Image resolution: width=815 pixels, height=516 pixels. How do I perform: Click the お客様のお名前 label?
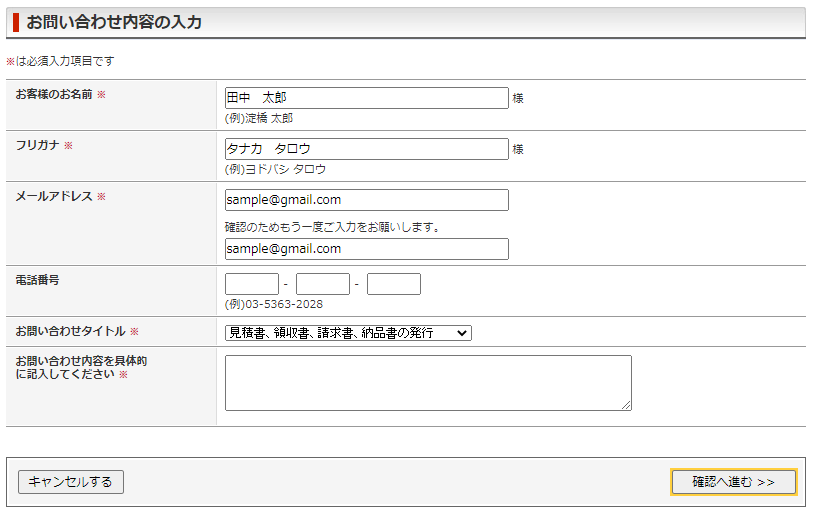[x=54, y=94]
